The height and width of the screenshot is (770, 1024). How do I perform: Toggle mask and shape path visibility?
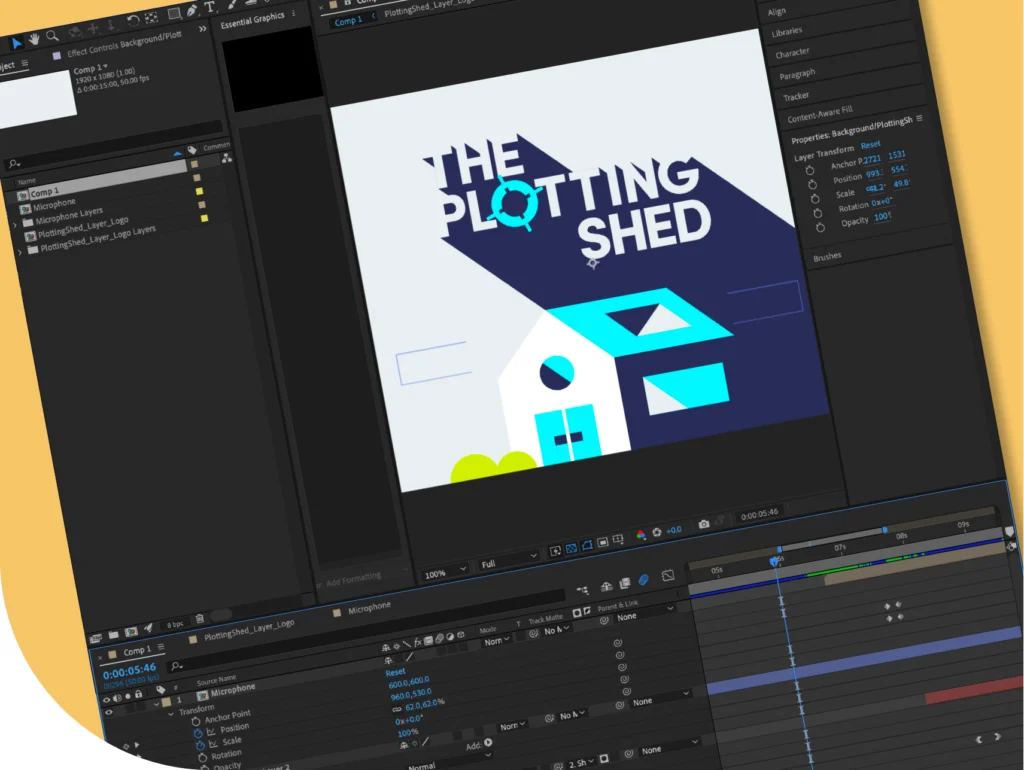pyautogui.click(x=587, y=545)
